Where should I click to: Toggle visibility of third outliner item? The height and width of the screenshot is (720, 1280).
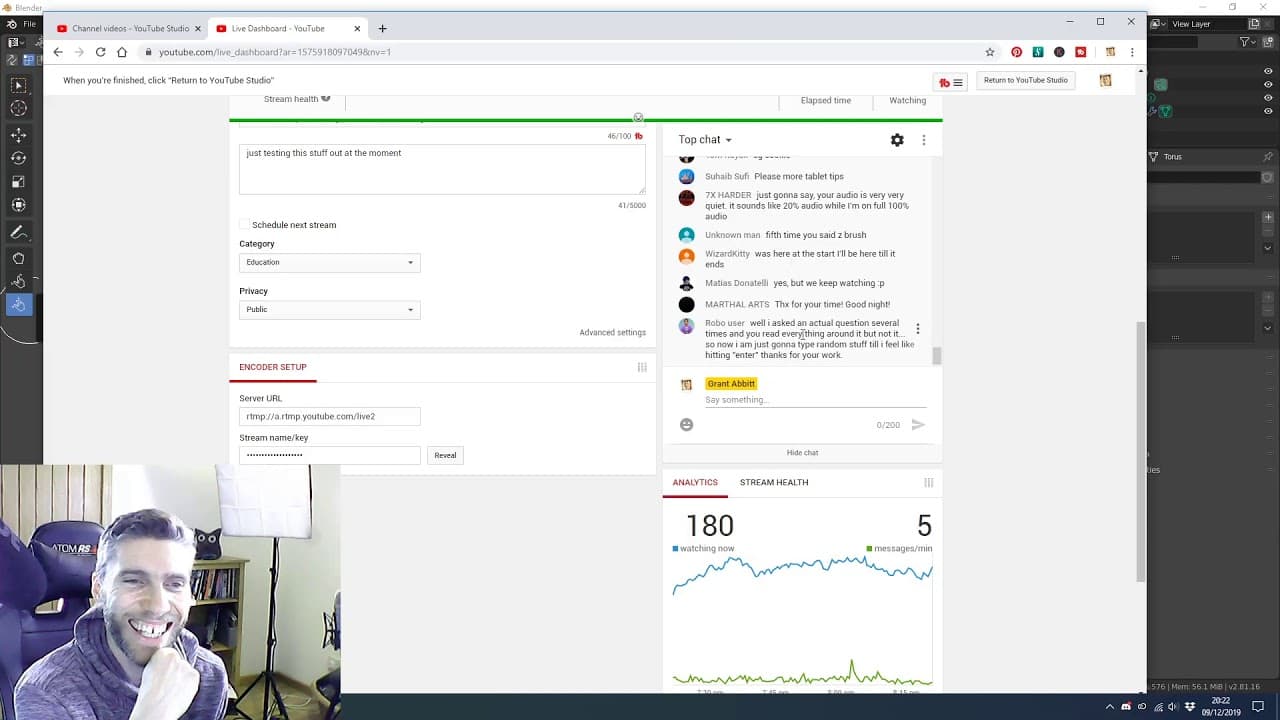click(1268, 98)
